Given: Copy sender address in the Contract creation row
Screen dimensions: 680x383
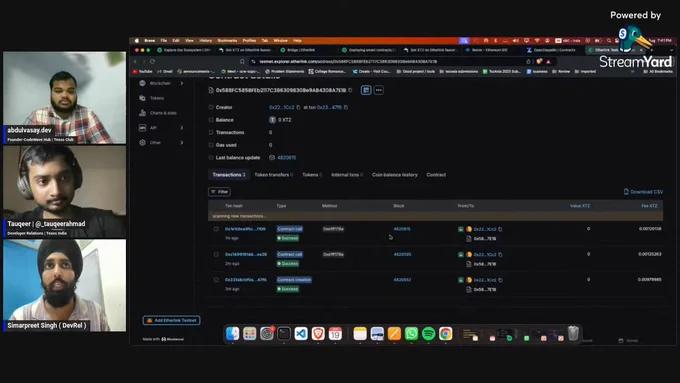Looking at the screenshot, I should (500, 280).
